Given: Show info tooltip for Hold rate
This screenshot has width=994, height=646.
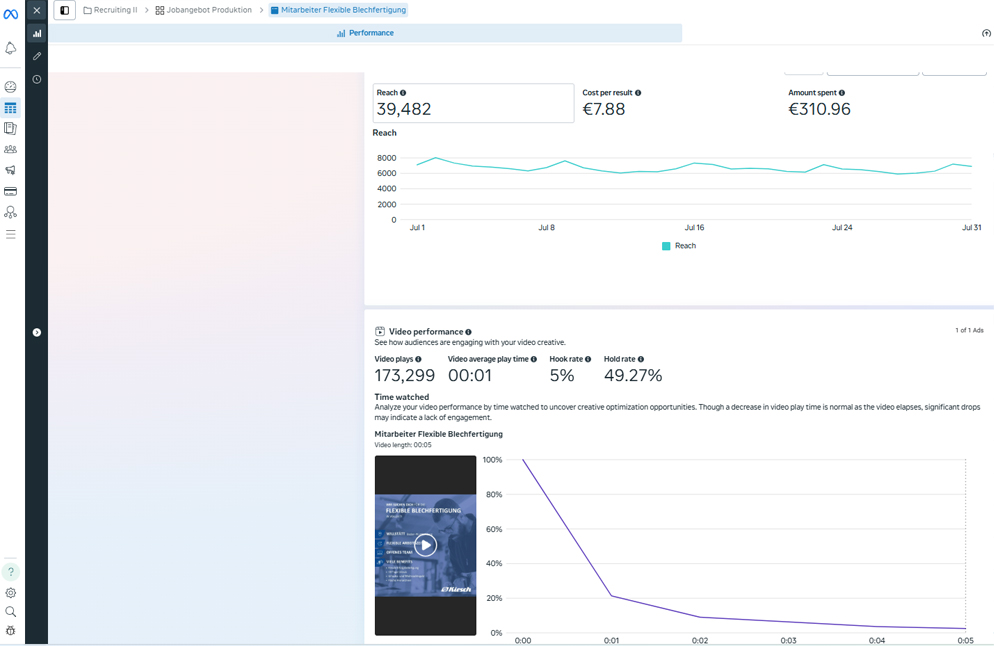Looking at the screenshot, I should [x=641, y=359].
